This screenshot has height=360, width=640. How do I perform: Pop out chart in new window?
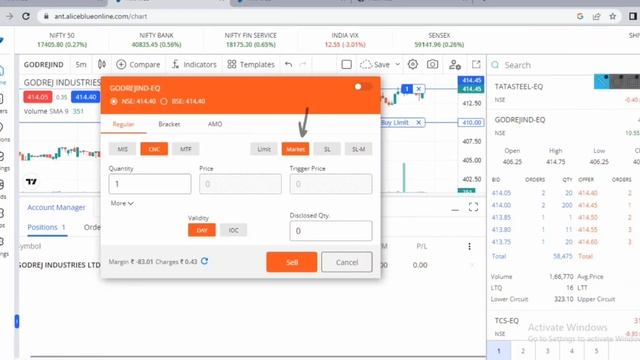click(x=476, y=64)
